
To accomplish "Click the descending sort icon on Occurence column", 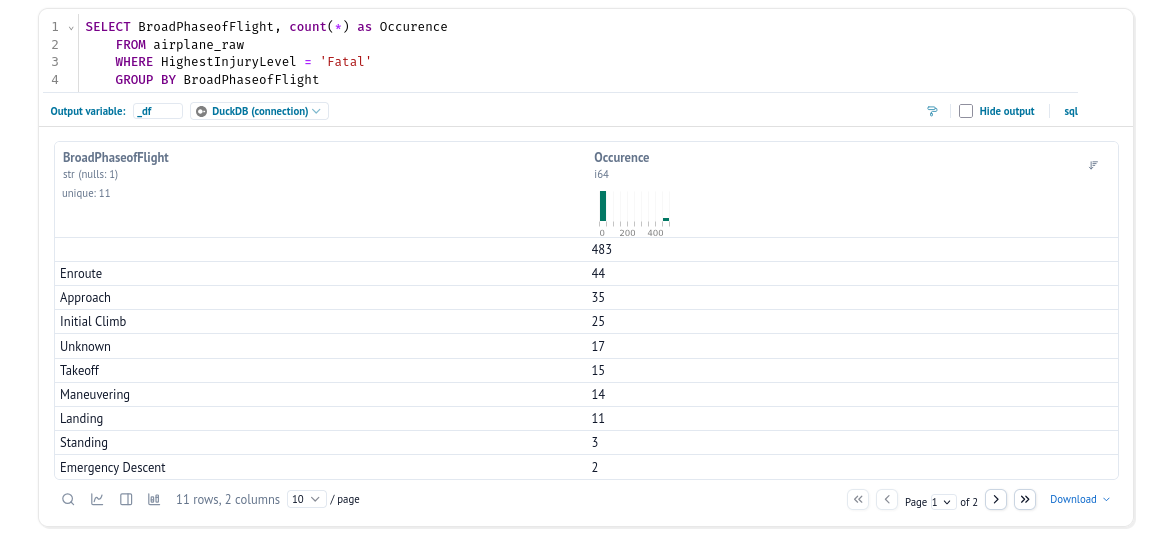I will [1093, 165].
